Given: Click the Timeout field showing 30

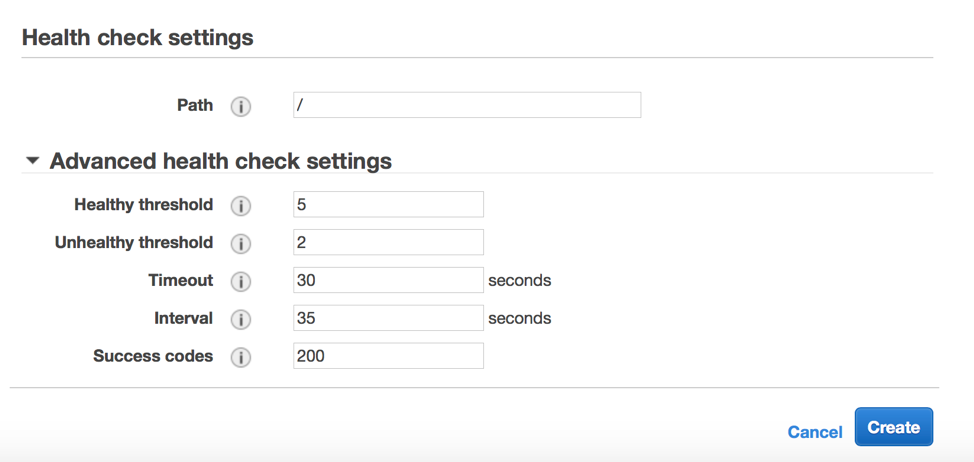Looking at the screenshot, I should tap(388, 280).
